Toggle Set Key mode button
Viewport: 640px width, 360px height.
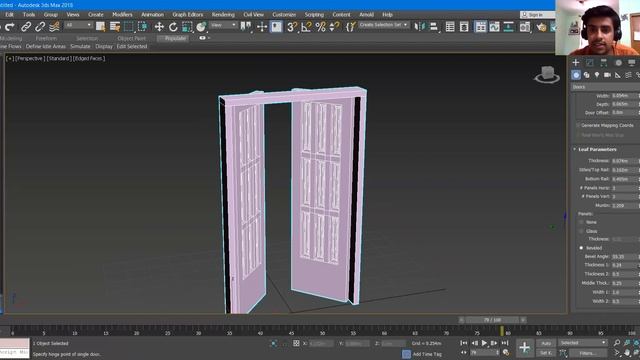pyautogui.click(x=546, y=353)
